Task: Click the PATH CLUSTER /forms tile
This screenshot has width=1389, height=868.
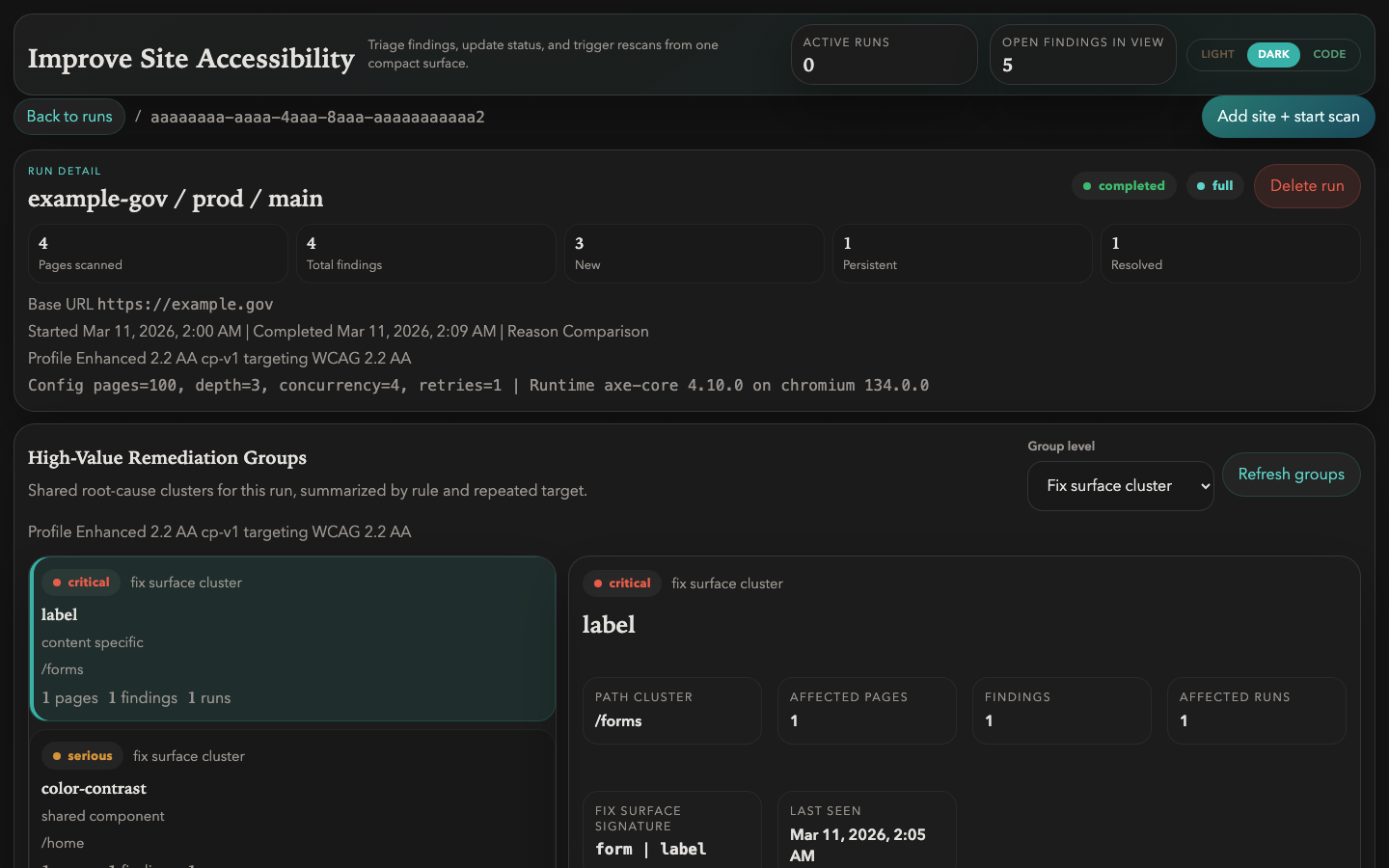Action: click(x=671, y=711)
